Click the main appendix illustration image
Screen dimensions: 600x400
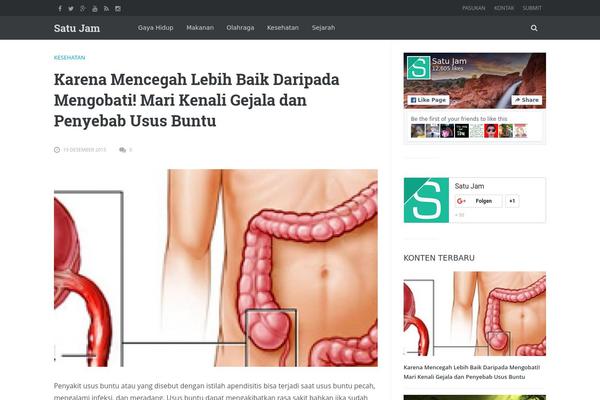(216, 268)
